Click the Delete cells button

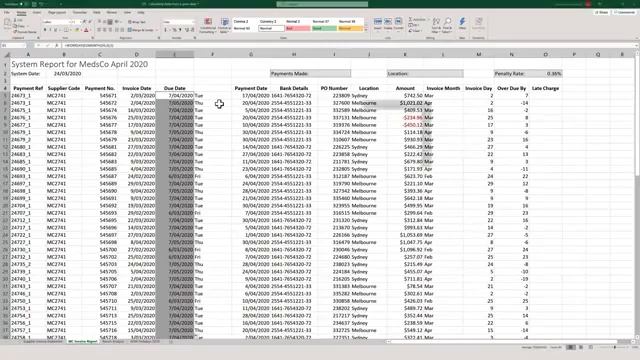(x=388, y=24)
